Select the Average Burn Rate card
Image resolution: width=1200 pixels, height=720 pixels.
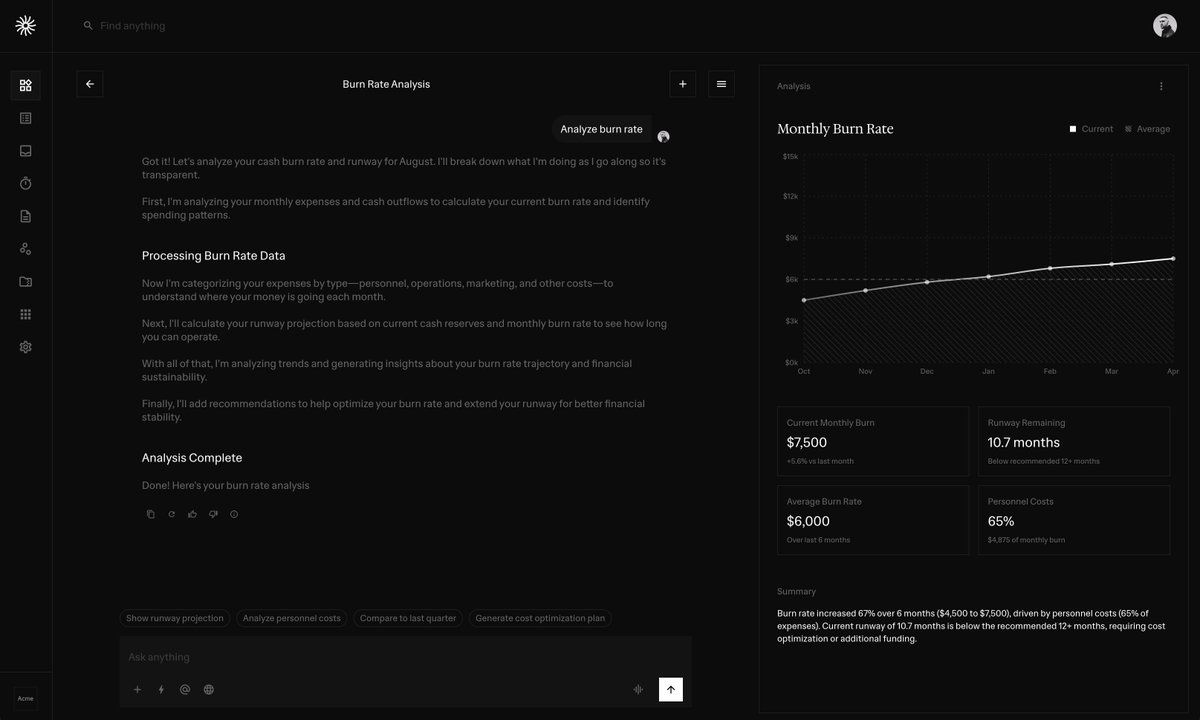click(x=873, y=520)
